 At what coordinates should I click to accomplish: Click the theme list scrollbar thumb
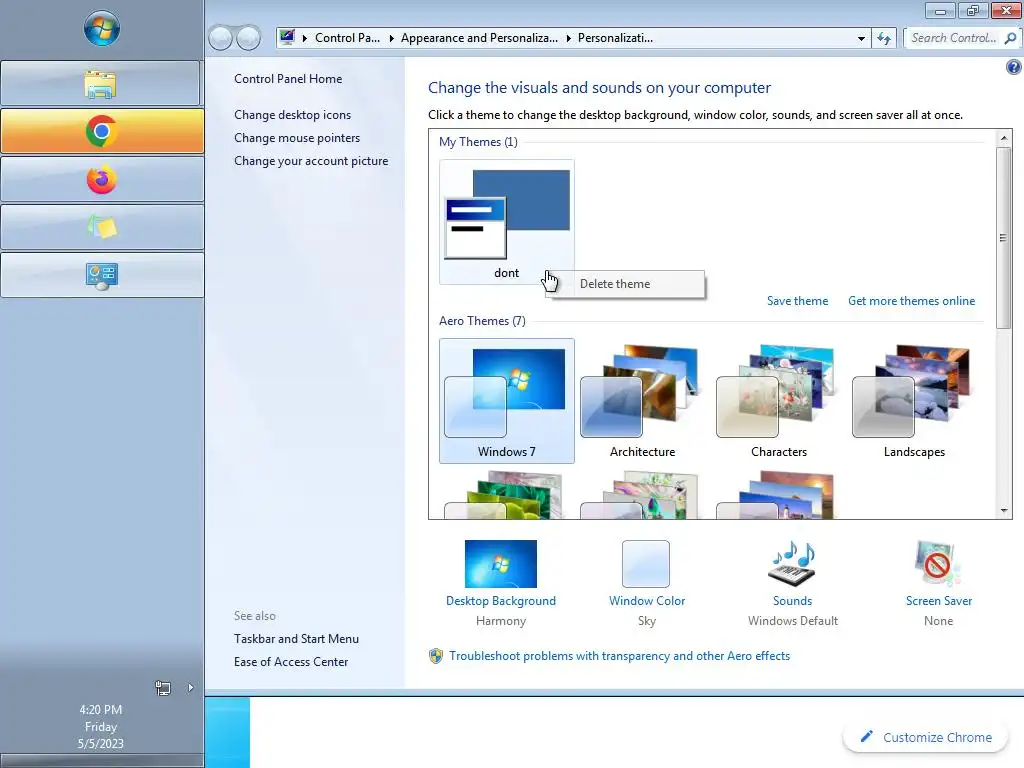(x=1004, y=238)
